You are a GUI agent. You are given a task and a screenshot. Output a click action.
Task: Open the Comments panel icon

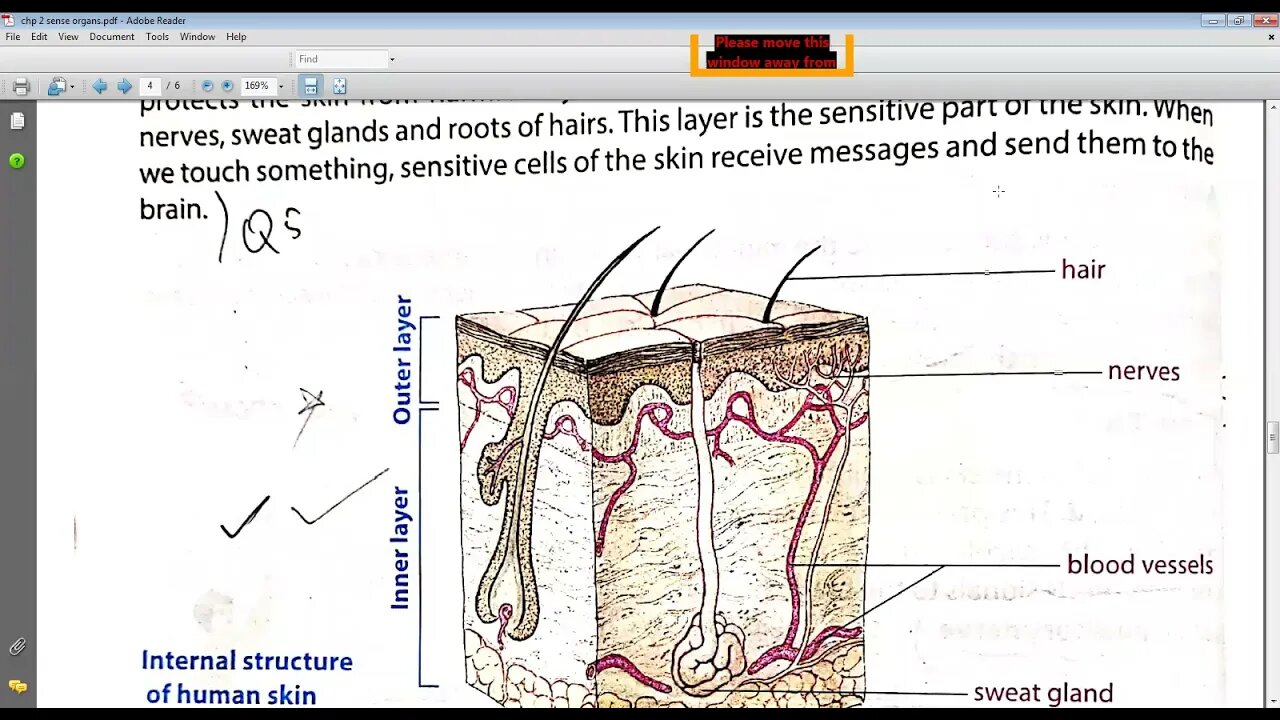(17, 687)
